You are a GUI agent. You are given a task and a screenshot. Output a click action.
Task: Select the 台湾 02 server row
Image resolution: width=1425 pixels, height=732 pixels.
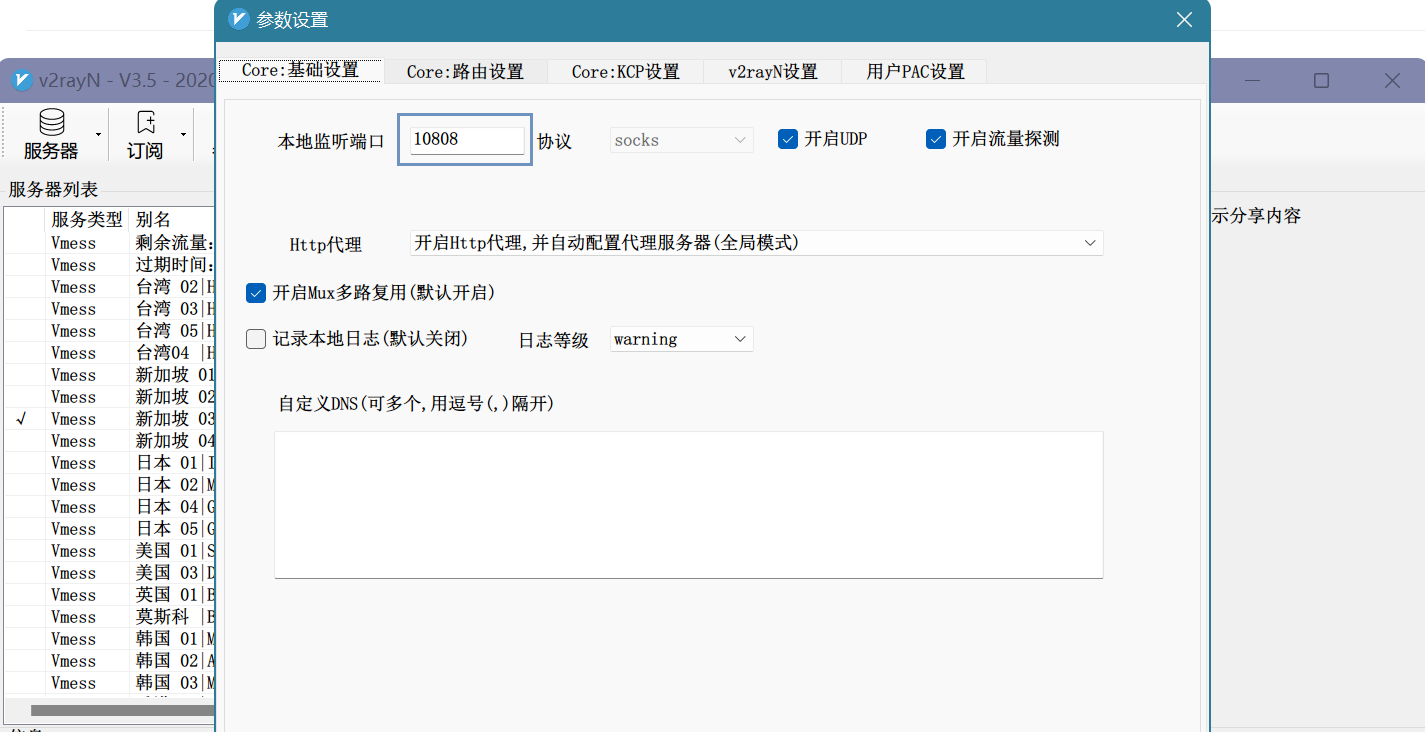coord(110,287)
